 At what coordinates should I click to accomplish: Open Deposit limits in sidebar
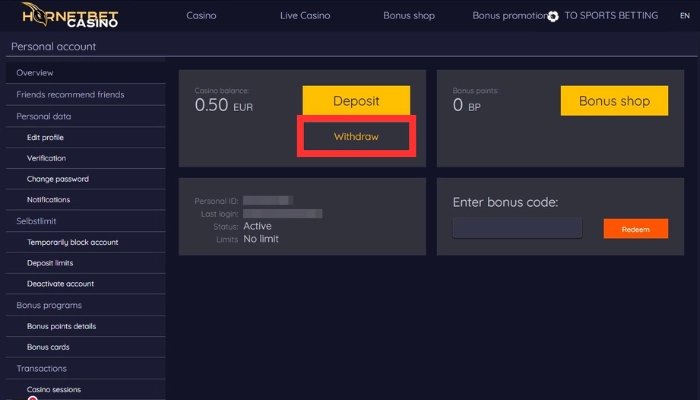coord(52,263)
